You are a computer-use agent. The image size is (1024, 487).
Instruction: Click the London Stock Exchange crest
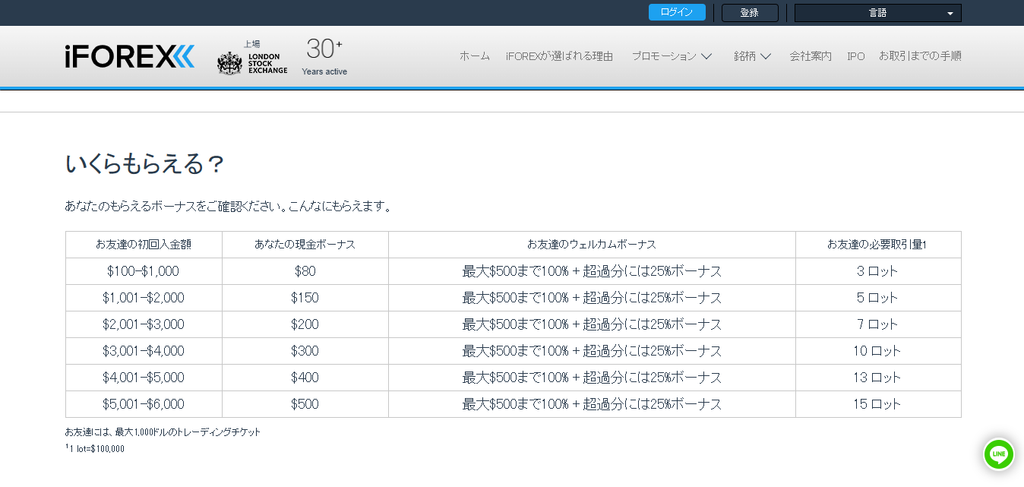[229, 63]
